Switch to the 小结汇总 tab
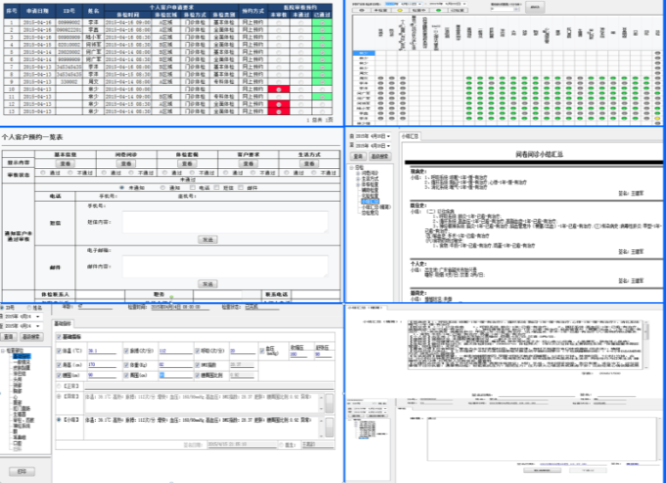 pyautogui.click(x=410, y=136)
